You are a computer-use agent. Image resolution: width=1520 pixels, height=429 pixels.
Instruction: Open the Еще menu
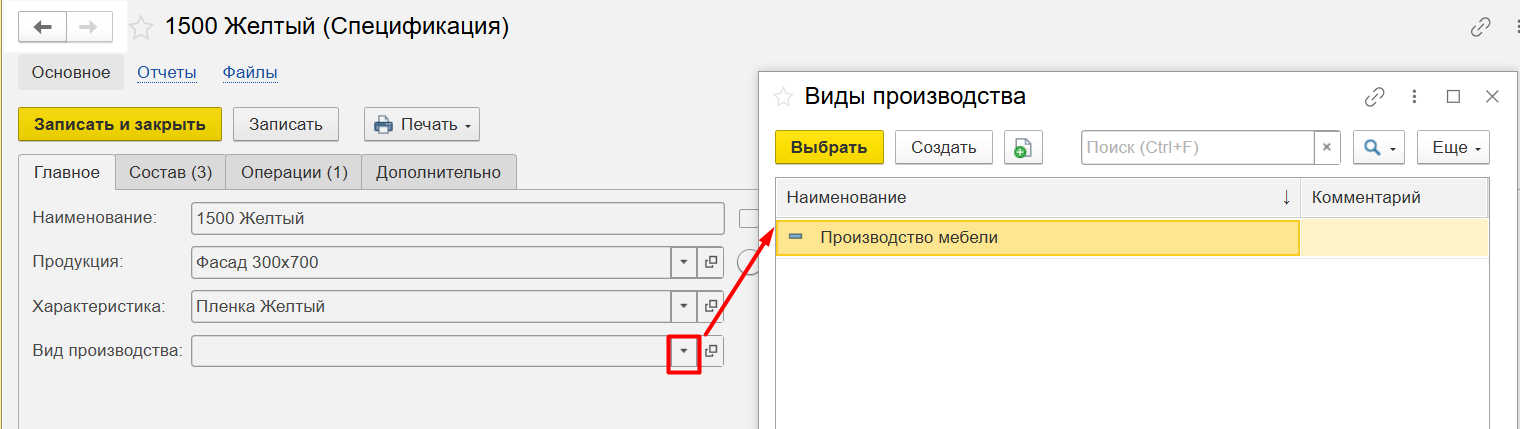pyautogui.click(x=1454, y=147)
